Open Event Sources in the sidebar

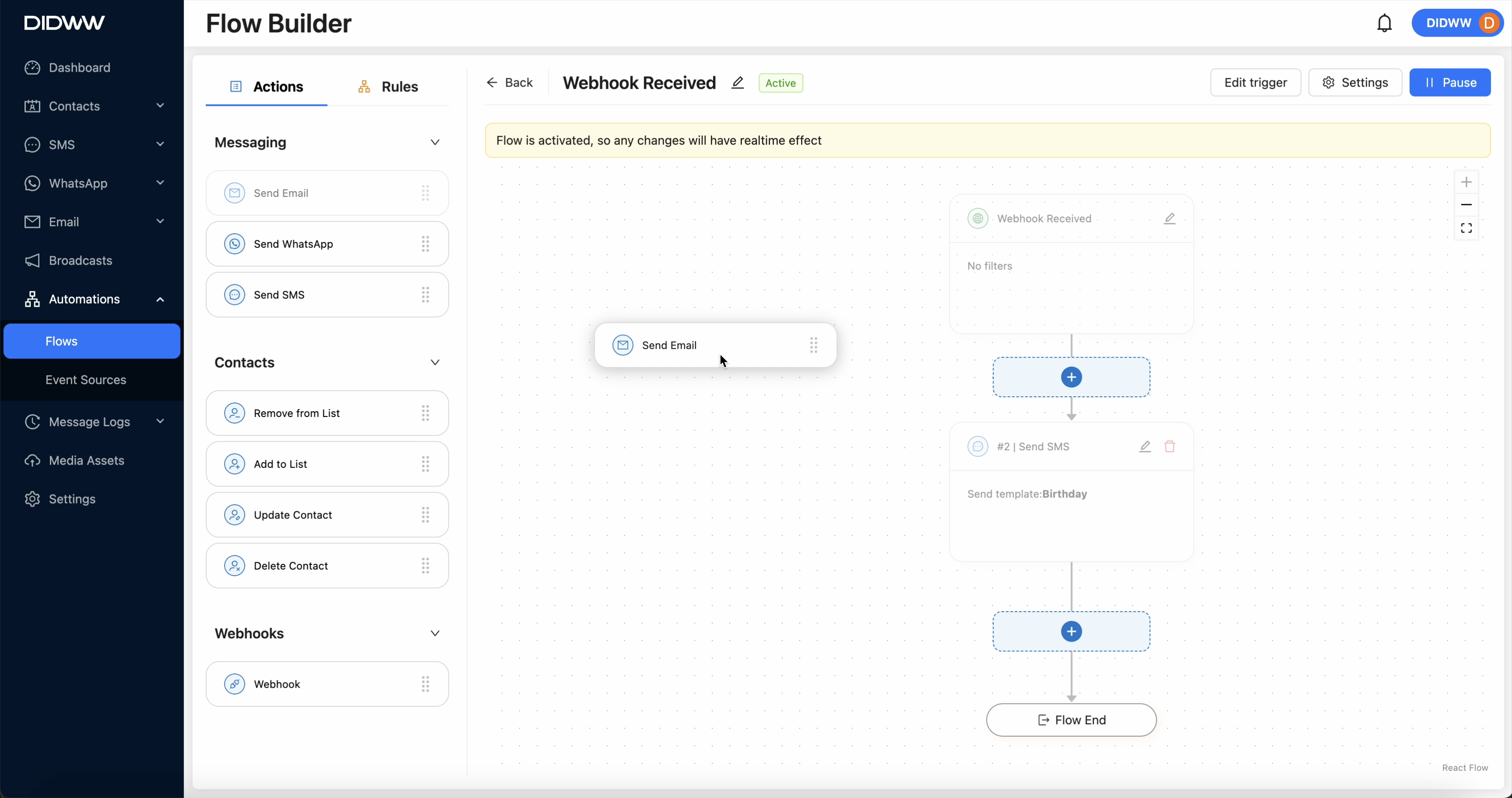(86, 380)
